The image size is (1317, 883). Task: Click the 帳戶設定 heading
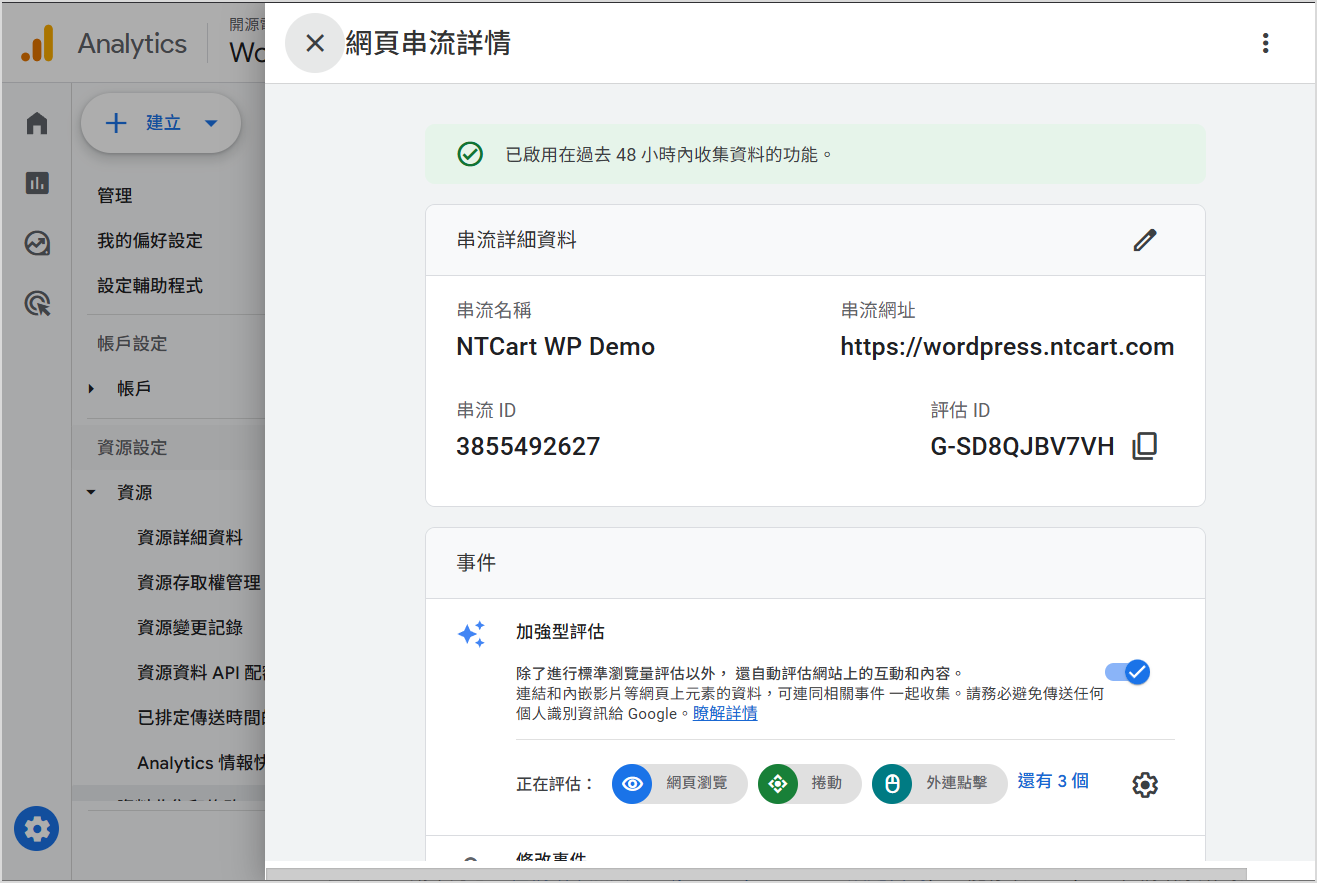(x=132, y=344)
